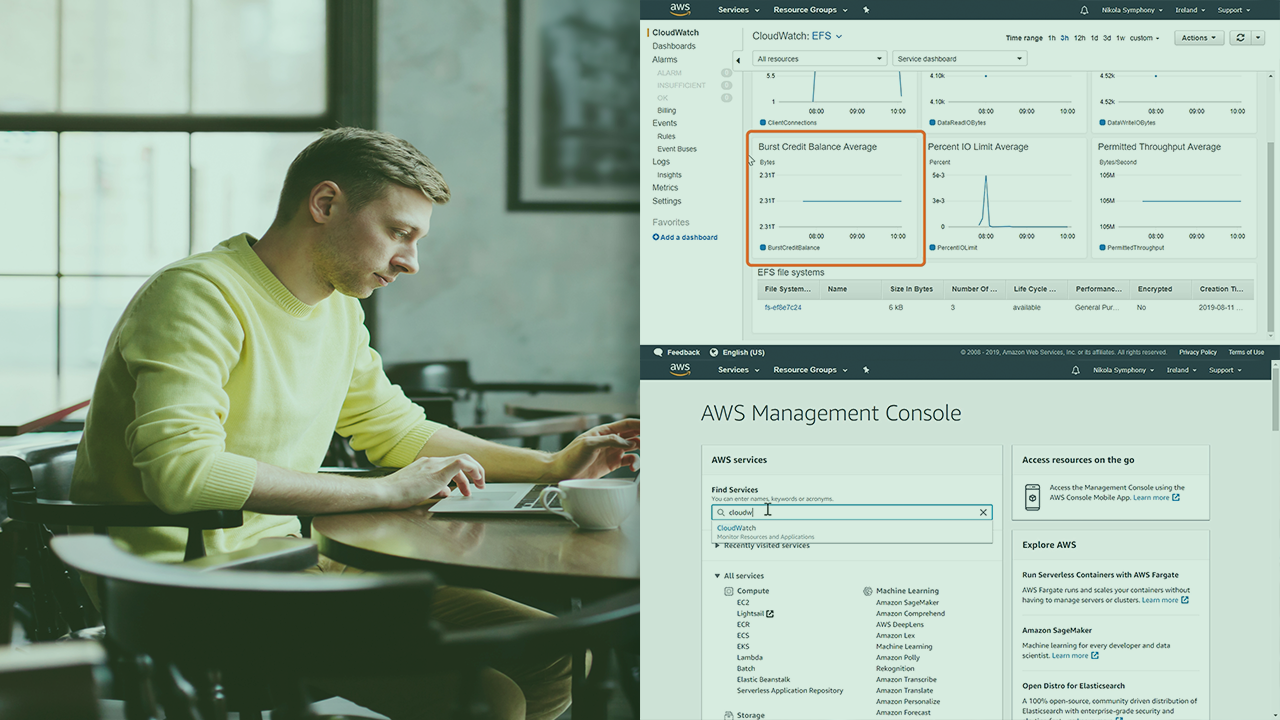Click the AWS Console Mobile App icon
This screenshot has width=1280, height=720.
[x=1033, y=496]
